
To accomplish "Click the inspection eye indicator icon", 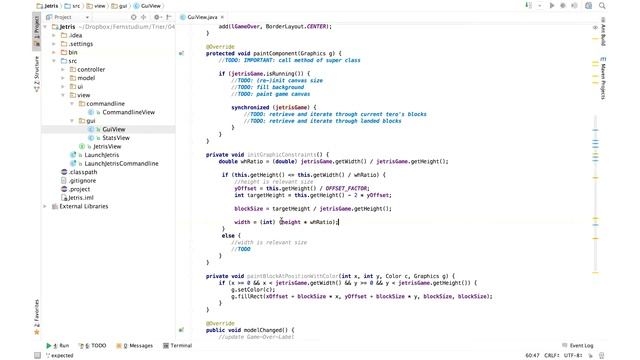I will (595, 27).
